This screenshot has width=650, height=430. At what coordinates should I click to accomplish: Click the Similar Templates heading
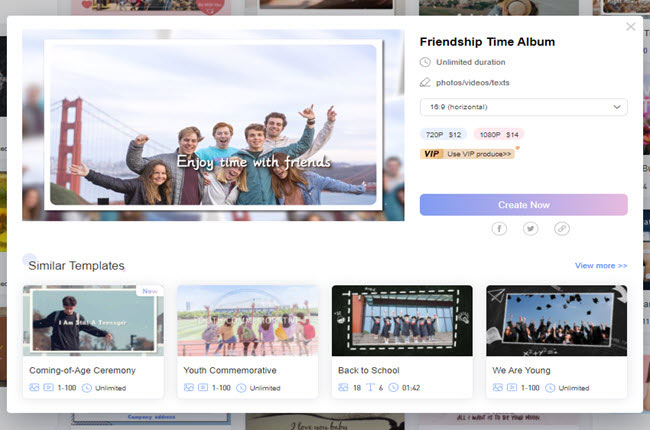click(76, 265)
